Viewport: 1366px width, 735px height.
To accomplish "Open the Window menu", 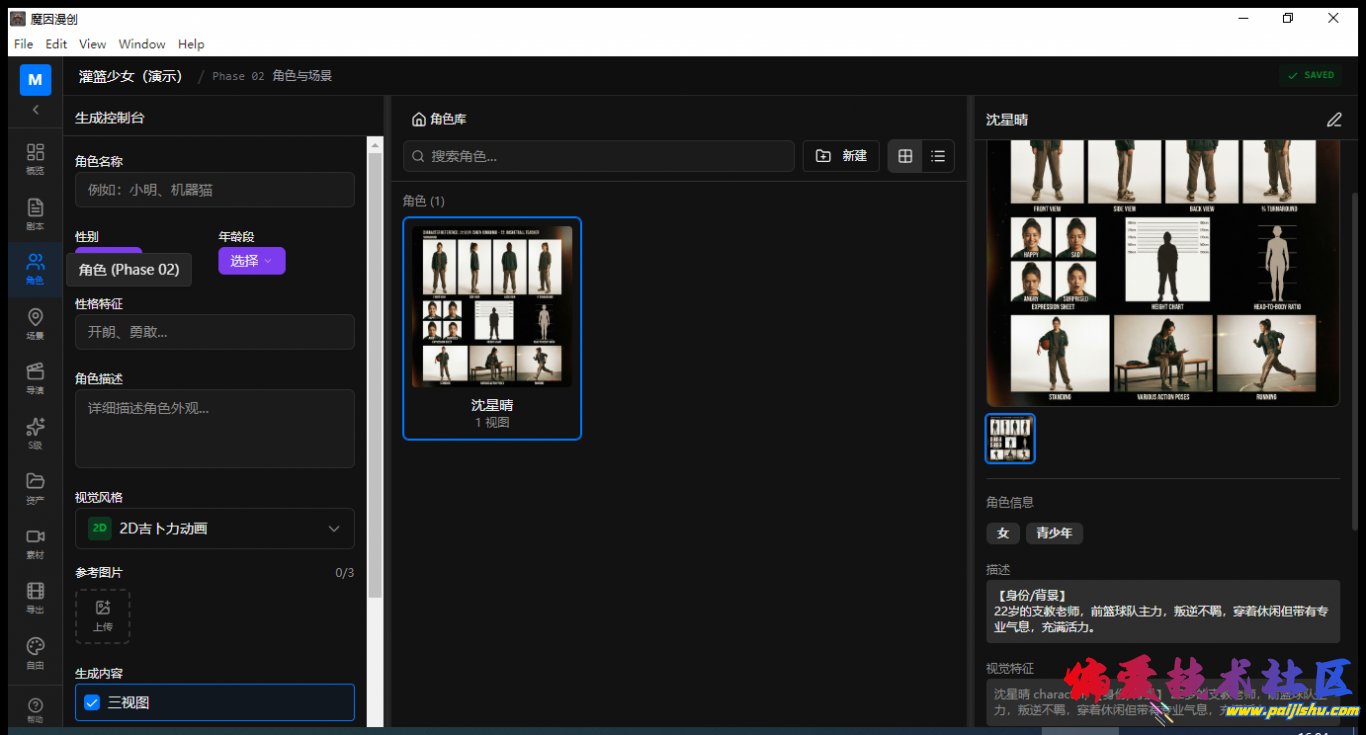I will (x=141, y=44).
